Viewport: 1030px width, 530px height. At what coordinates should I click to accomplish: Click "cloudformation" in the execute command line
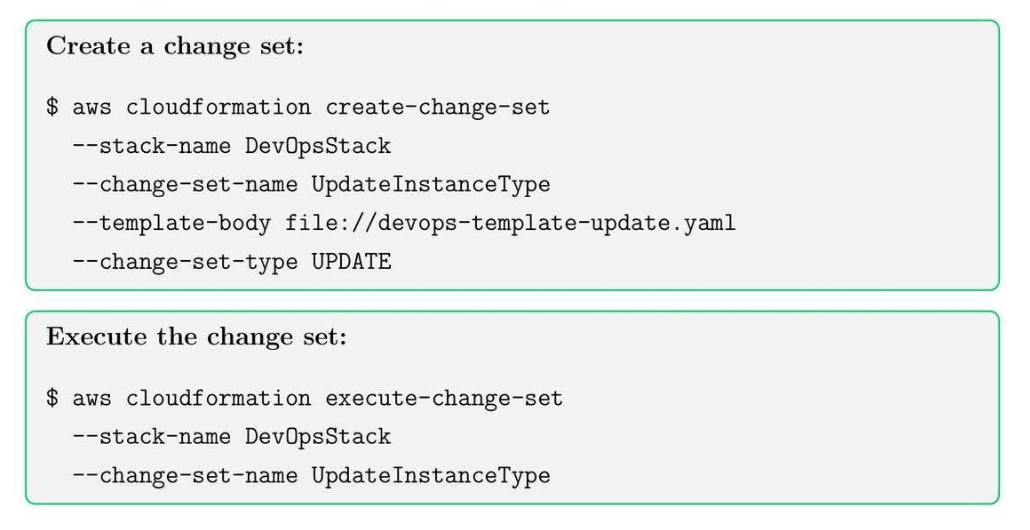coord(219,398)
